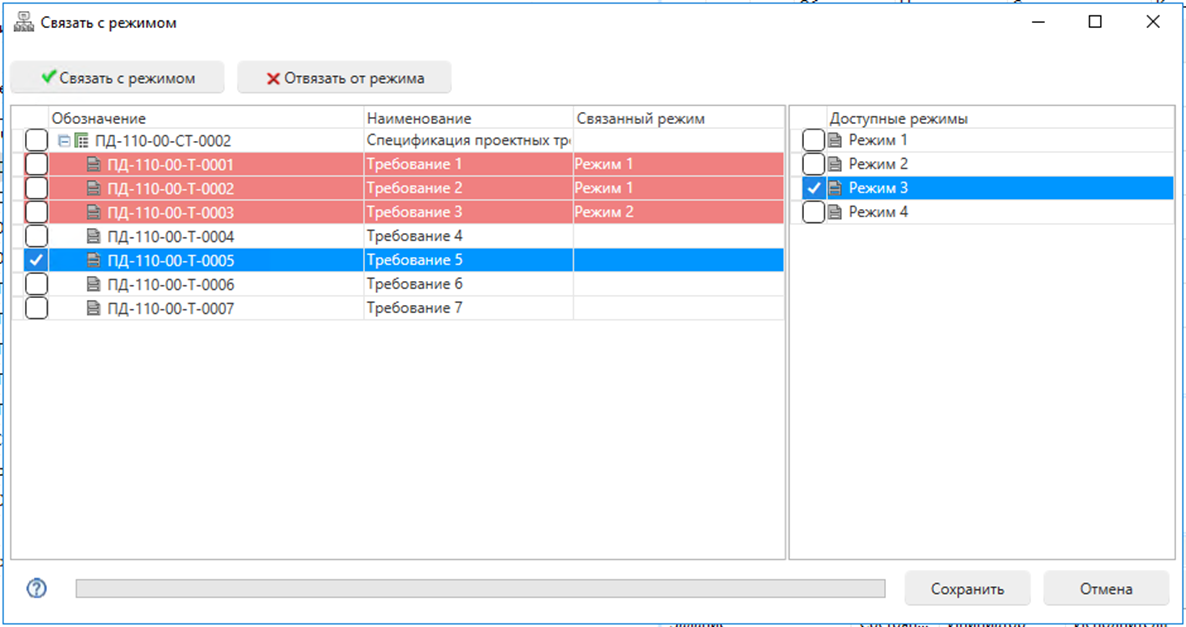Click the document icon next to Режим 1
Screen dimensions: 1186x627
coord(836,140)
